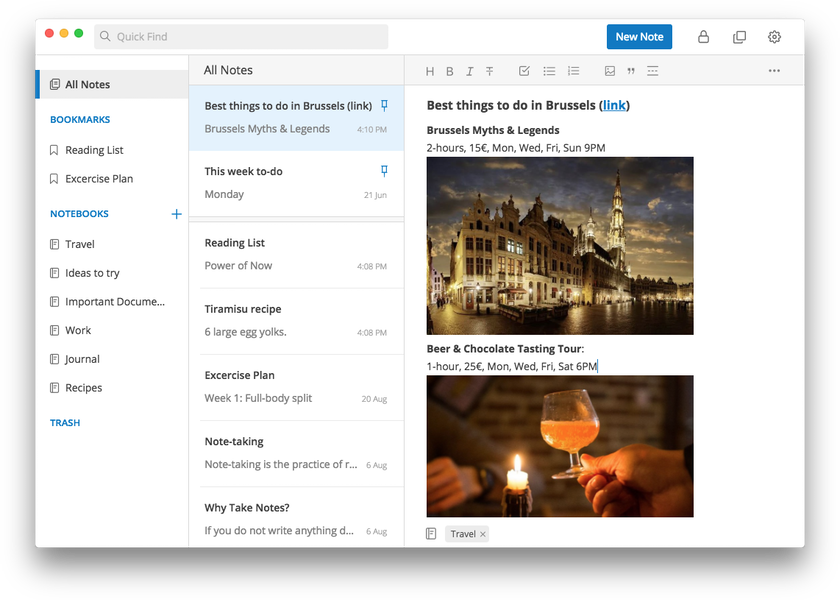The image size is (840, 600).
Task: Select the Best things to do in Brussels note
Action: (x=296, y=118)
